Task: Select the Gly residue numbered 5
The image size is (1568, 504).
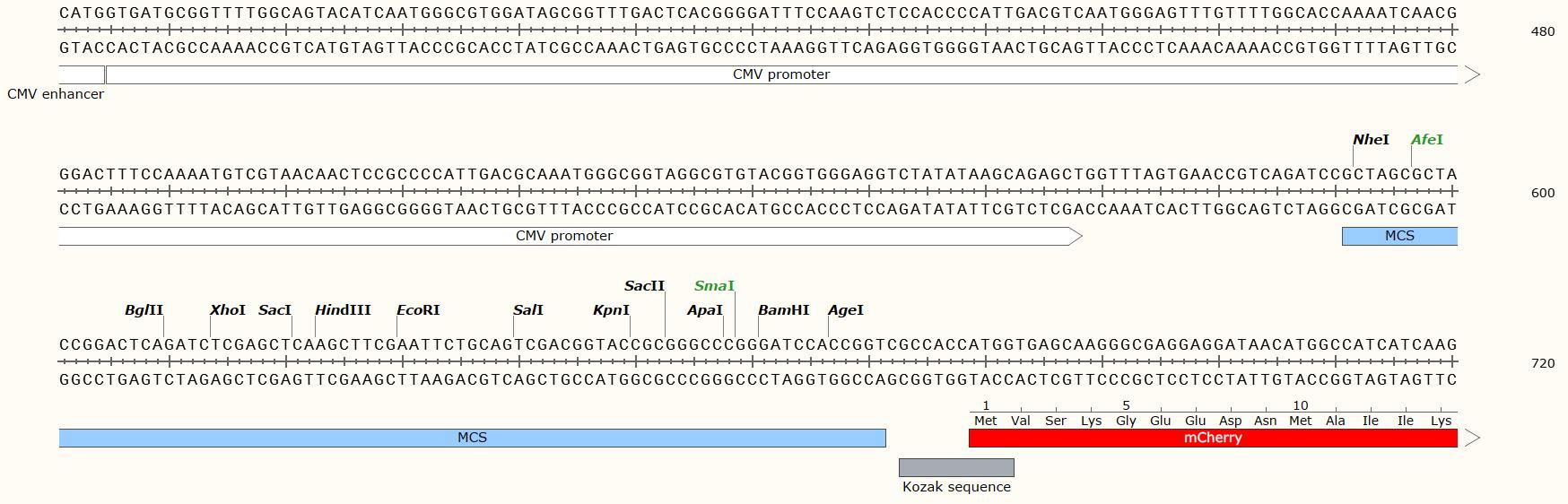Action: 1126,421
